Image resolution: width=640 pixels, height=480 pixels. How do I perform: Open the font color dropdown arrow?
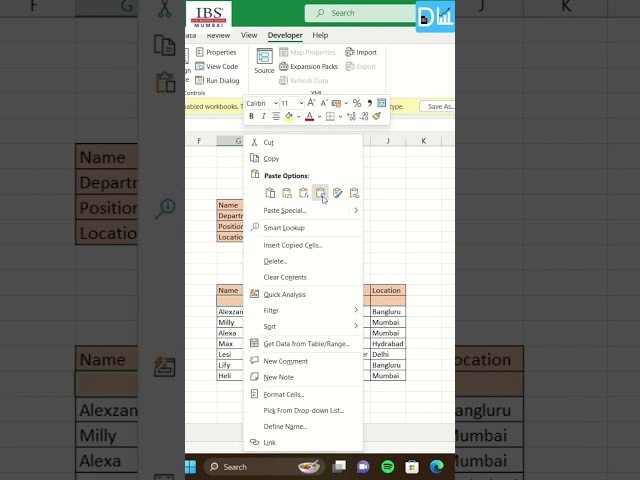(x=319, y=117)
